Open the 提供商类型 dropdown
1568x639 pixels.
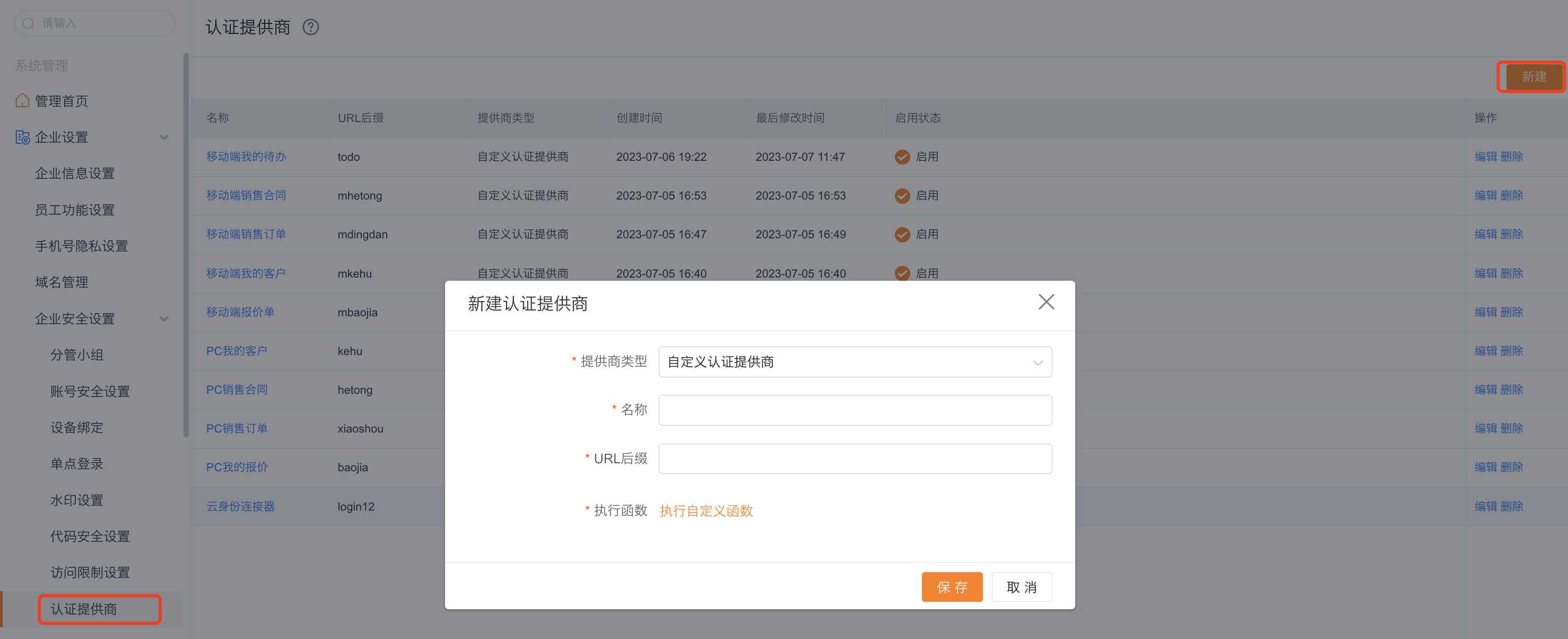(x=855, y=362)
